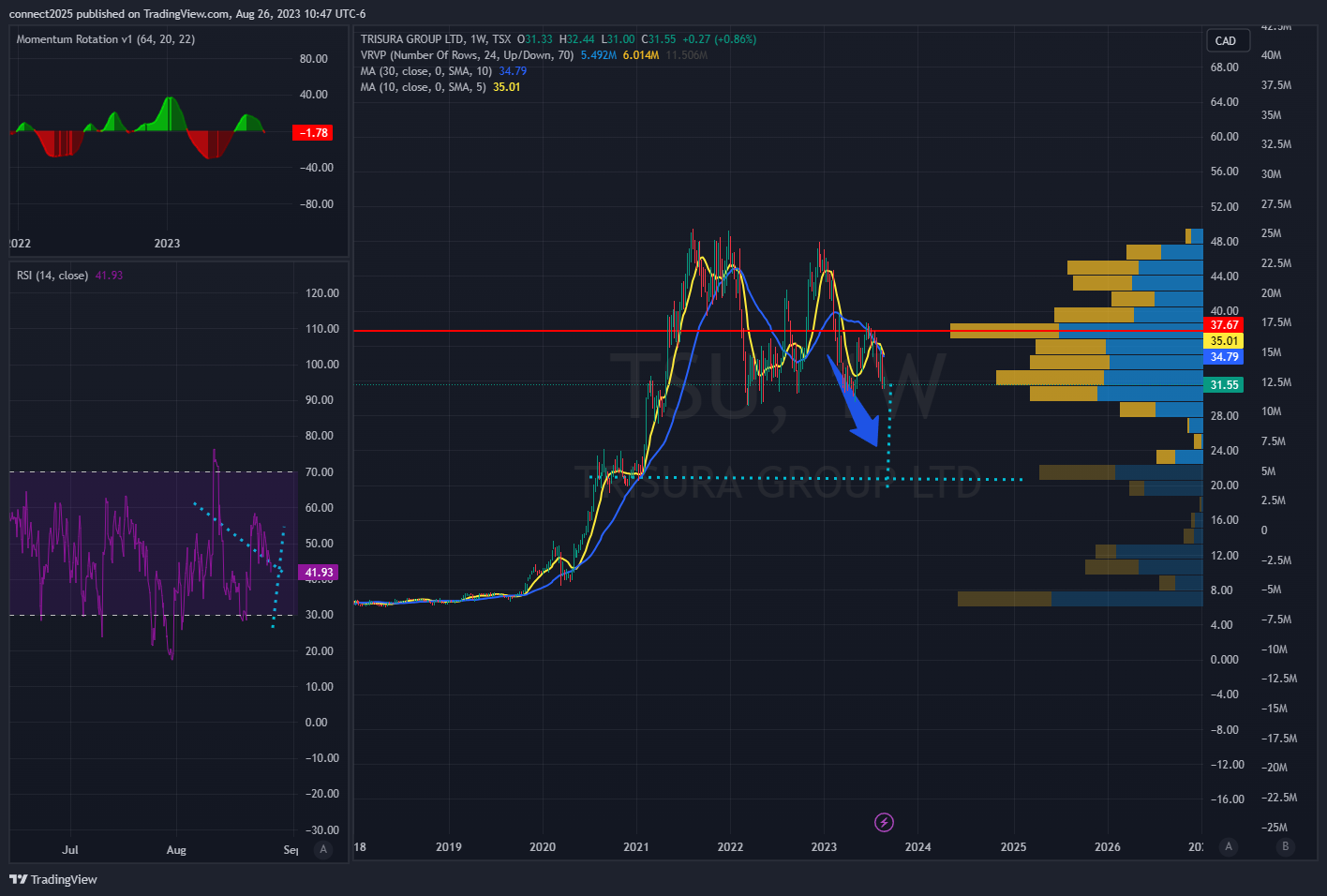1327x896 pixels.
Task: Select the TRISURA GROUP LTD symbol title
Action: click(412, 39)
